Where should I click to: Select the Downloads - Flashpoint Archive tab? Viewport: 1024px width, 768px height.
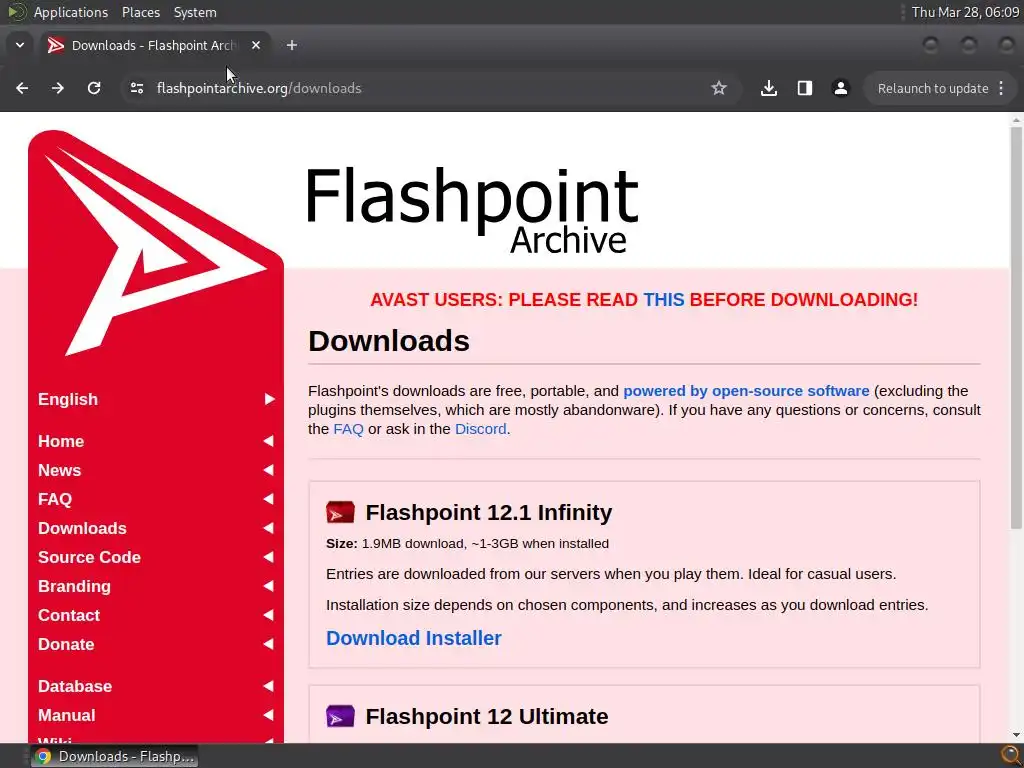[x=155, y=45]
